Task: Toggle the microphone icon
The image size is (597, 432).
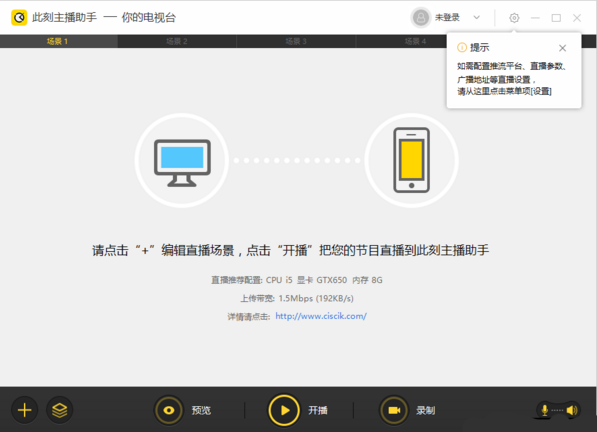Action: [x=545, y=410]
